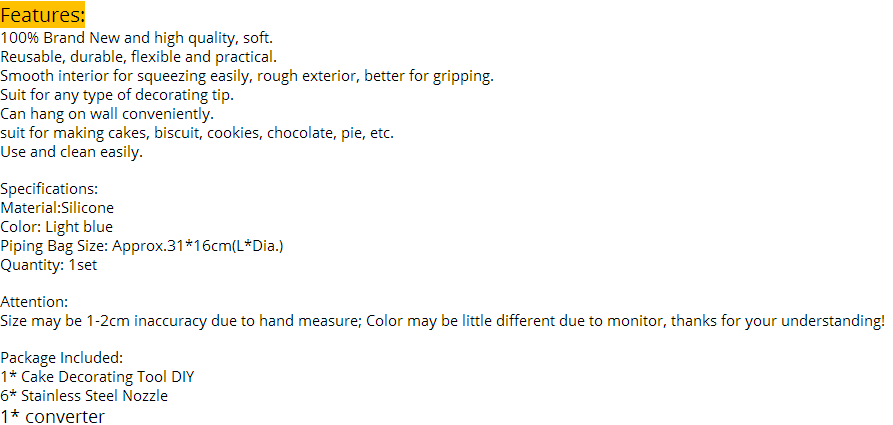Click the 'Smooth interior for squeezing easily' line

pos(247,76)
